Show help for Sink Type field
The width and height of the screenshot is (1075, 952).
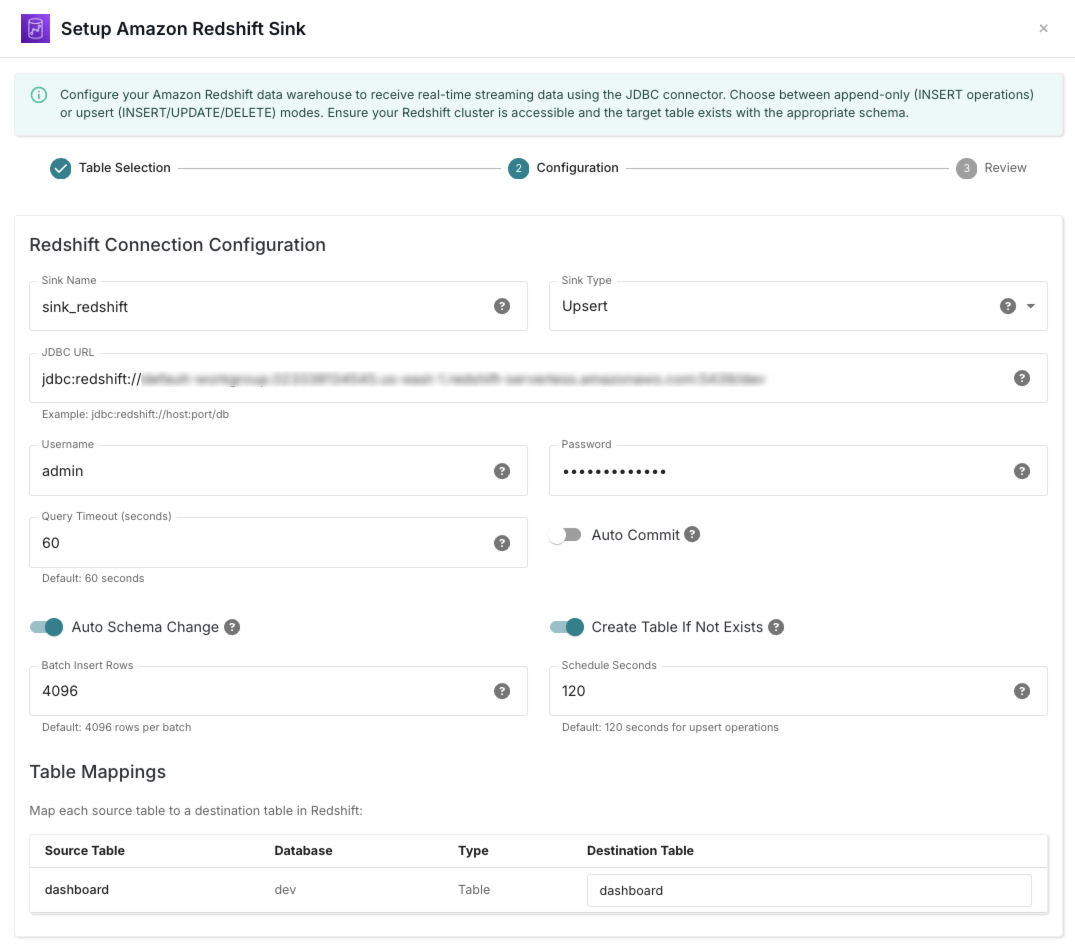(1007, 306)
